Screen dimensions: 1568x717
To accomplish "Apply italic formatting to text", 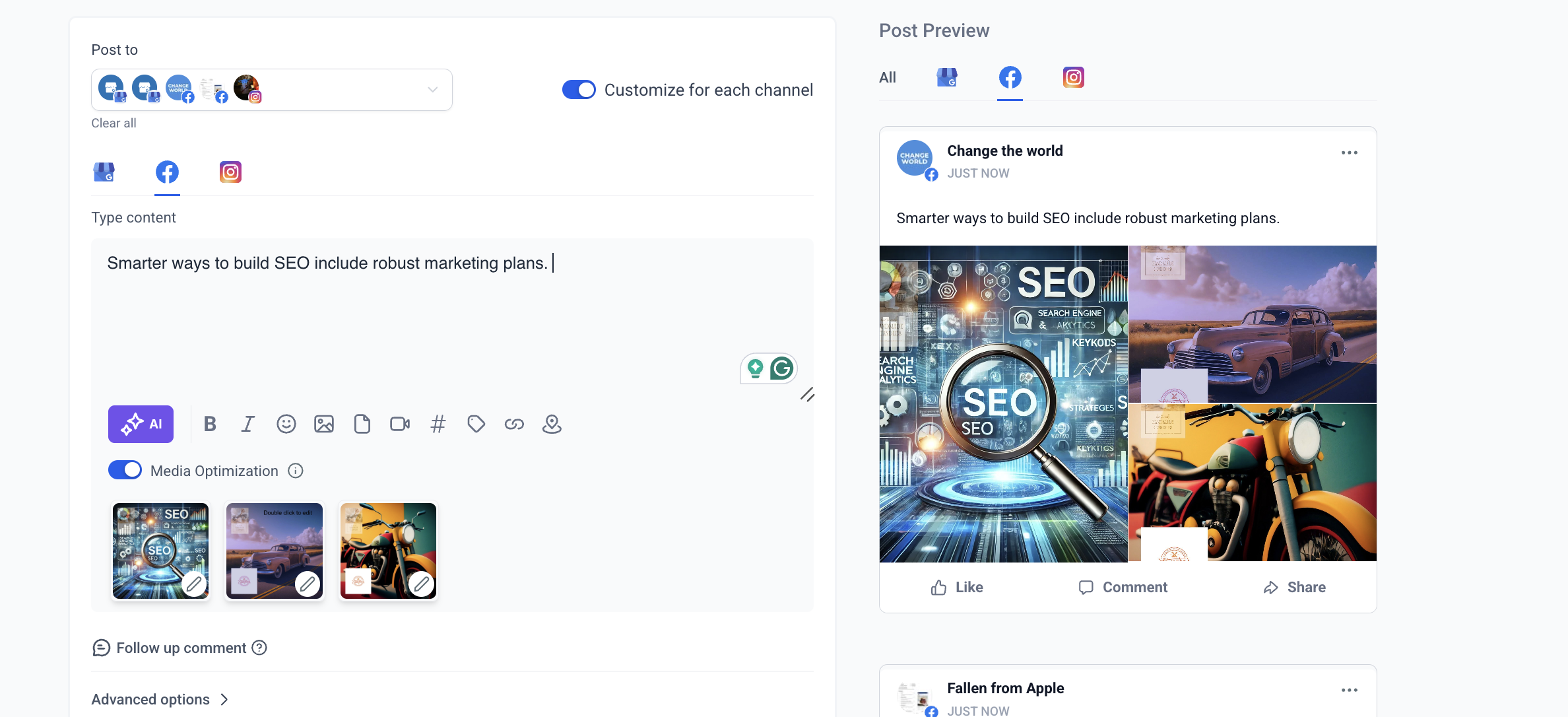I will point(247,424).
